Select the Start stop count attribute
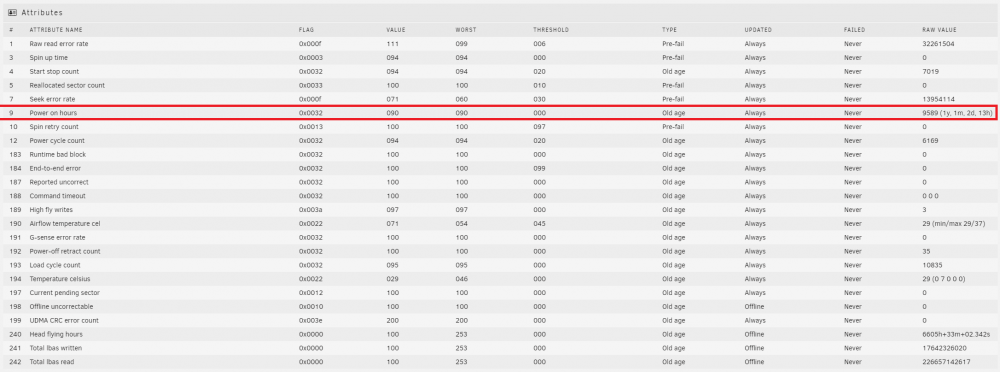The height and width of the screenshot is (372, 1000). (54, 71)
